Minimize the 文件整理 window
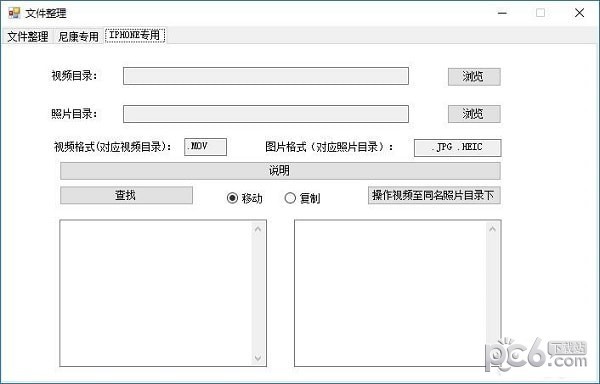 (502, 13)
